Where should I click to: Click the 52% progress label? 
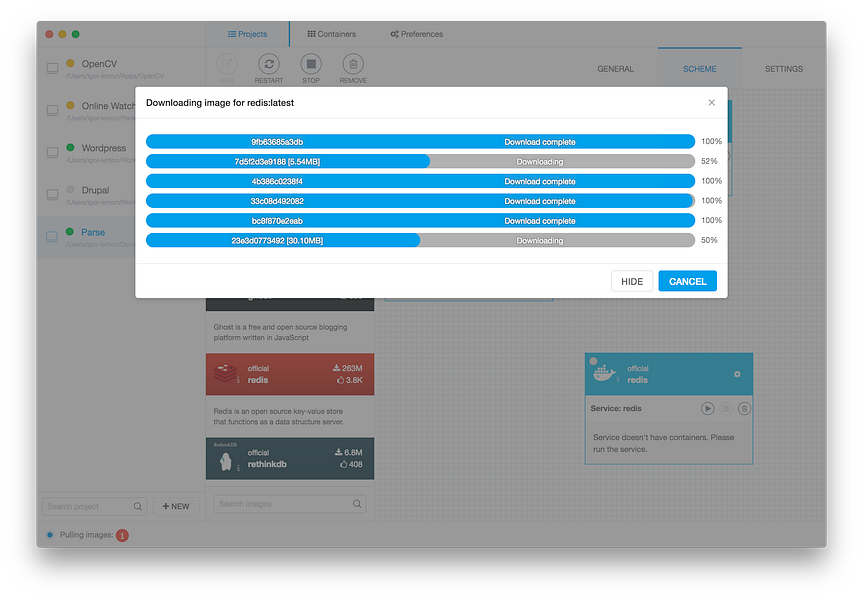click(x=709, y=161)
